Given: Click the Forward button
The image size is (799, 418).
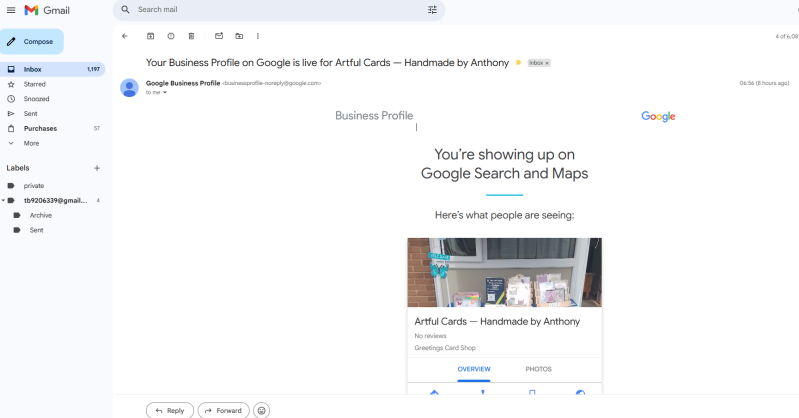Looking at the screenshot, I should tap(223, 410).
